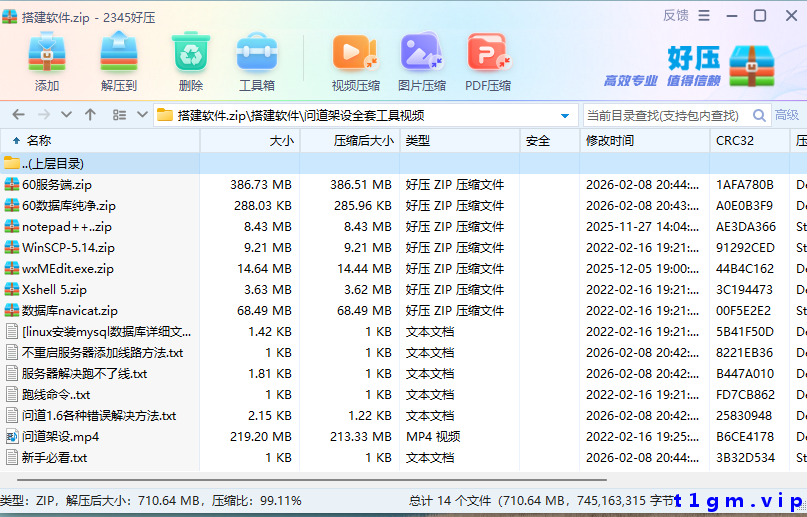Image resolution: width=807 pixels, height=517 pixels.
Task: Go up one directory level arrow
Action: [x=91, y=115]
